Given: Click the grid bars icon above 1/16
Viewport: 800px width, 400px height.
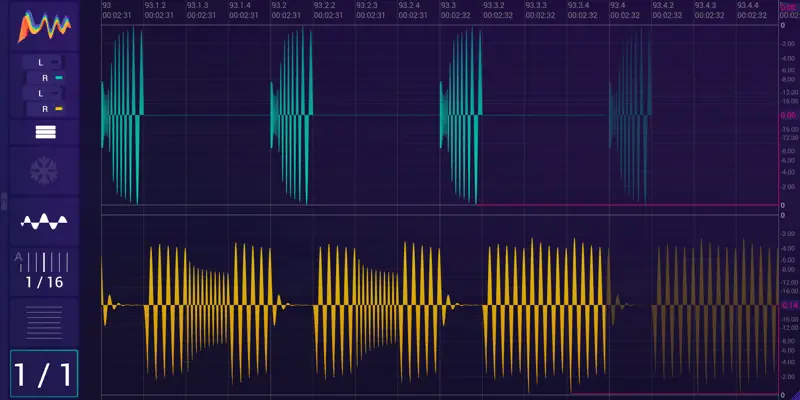Looking at the screenshot, I should pyautogui.click(x=48, y=262).
